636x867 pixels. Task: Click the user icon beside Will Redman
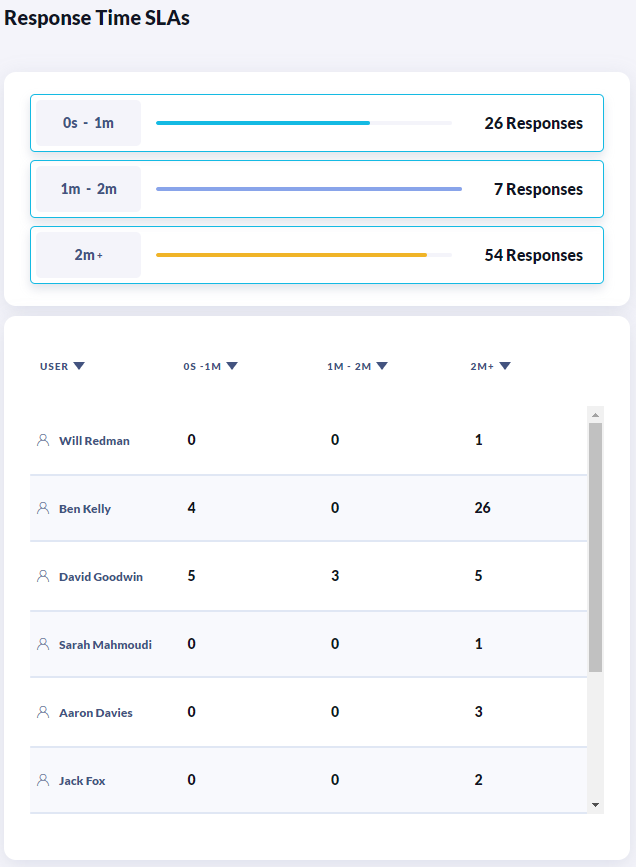point(43,440)
